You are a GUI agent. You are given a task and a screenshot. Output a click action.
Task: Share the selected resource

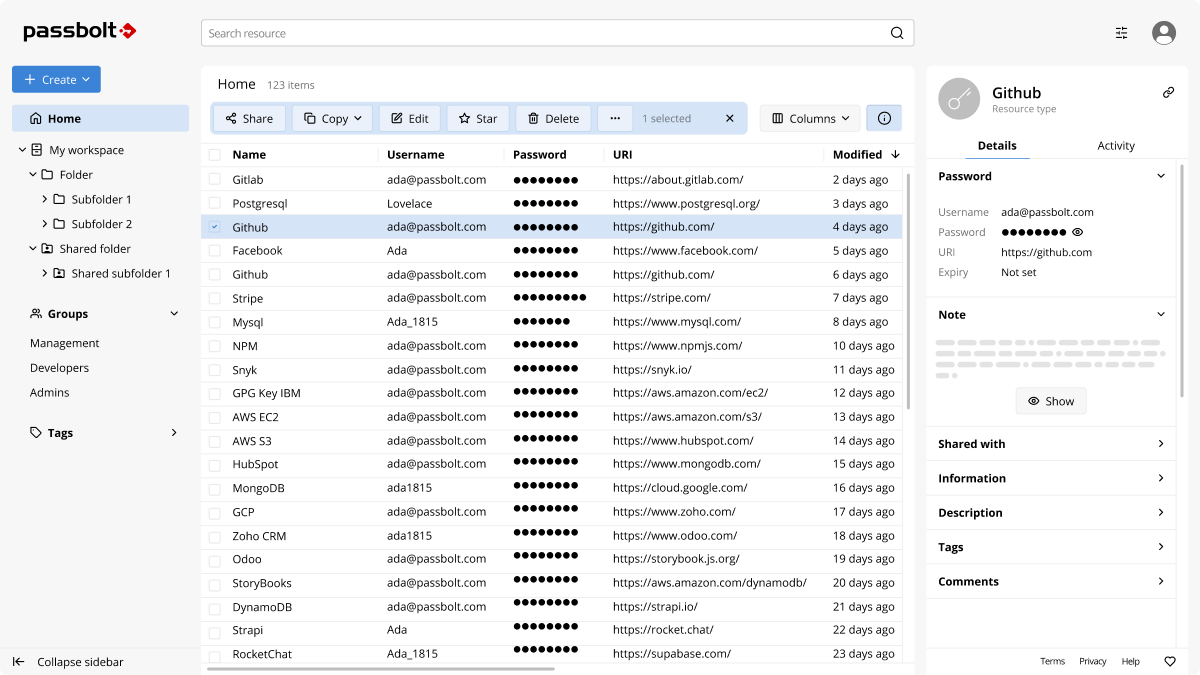coord(249,118)
